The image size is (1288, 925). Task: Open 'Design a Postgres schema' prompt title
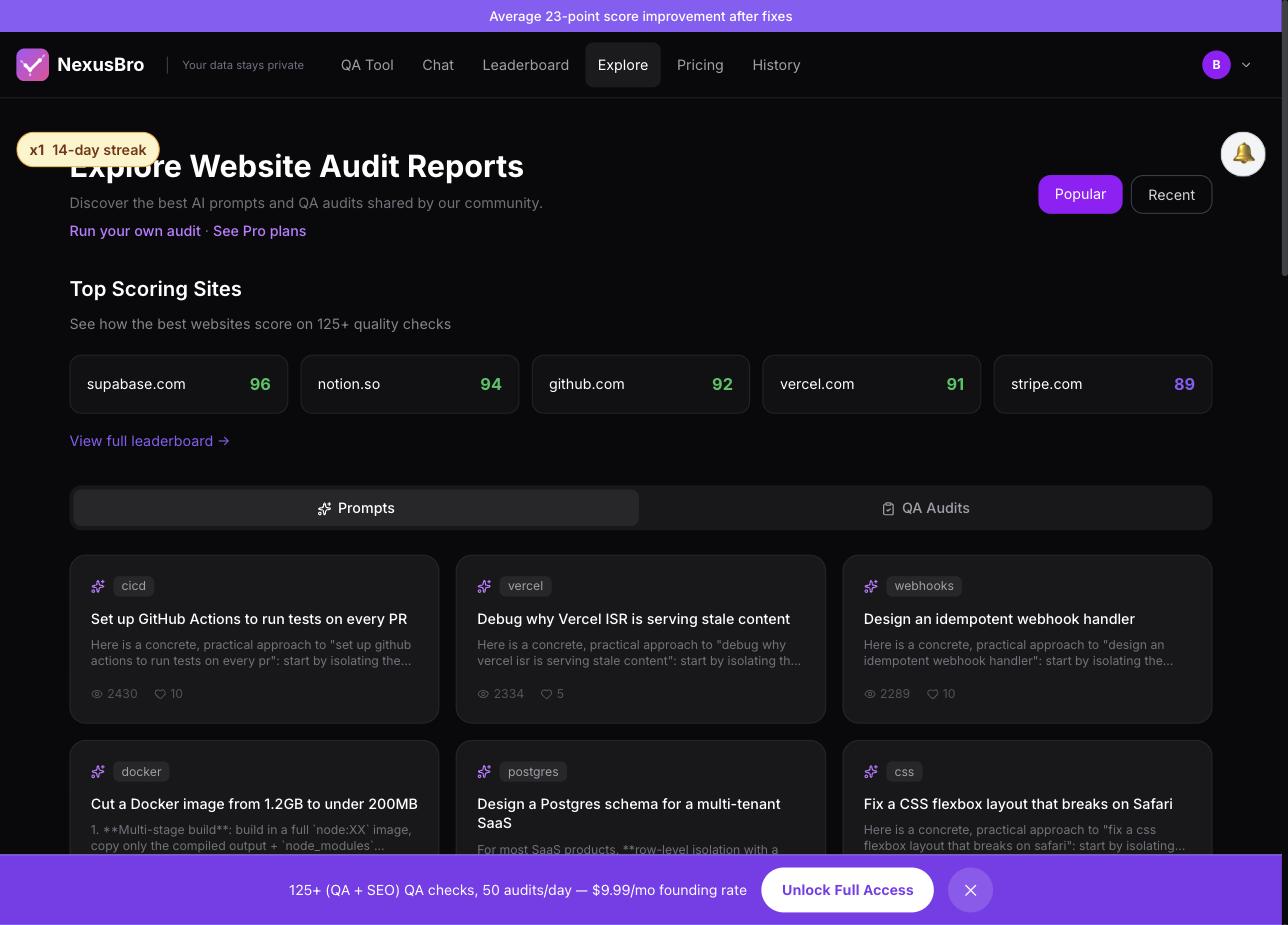(629, 813)
